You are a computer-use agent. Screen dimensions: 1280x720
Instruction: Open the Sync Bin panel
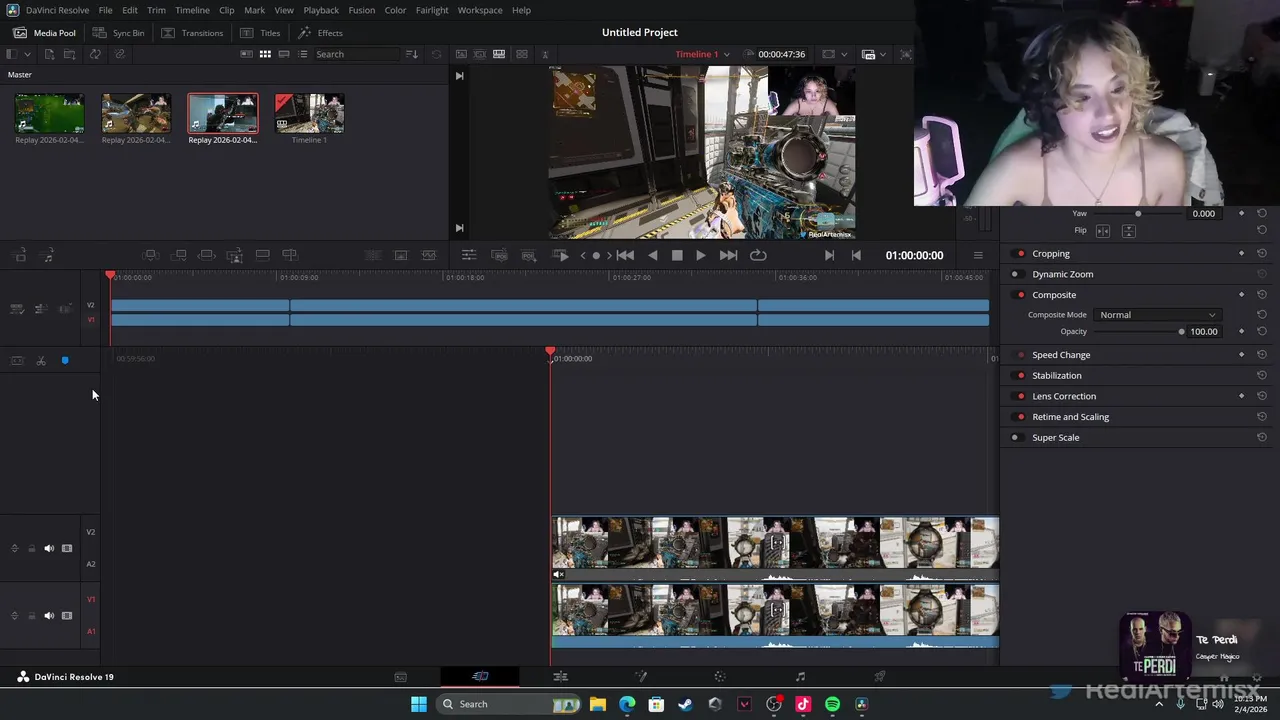coord(119,33)
